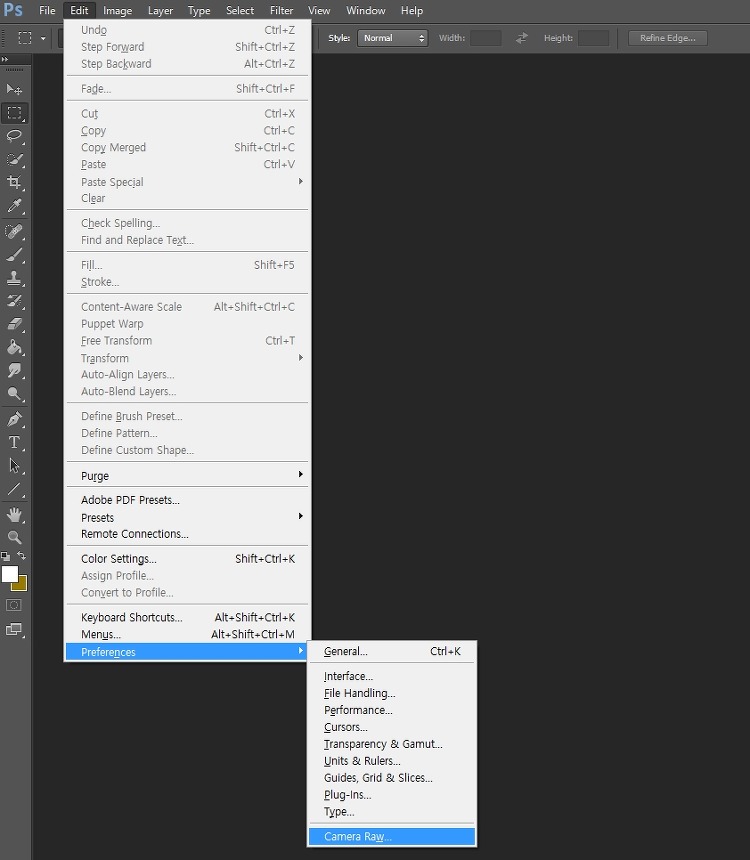
Task: Select the Hand tool
Action: (x=14, y=514)
